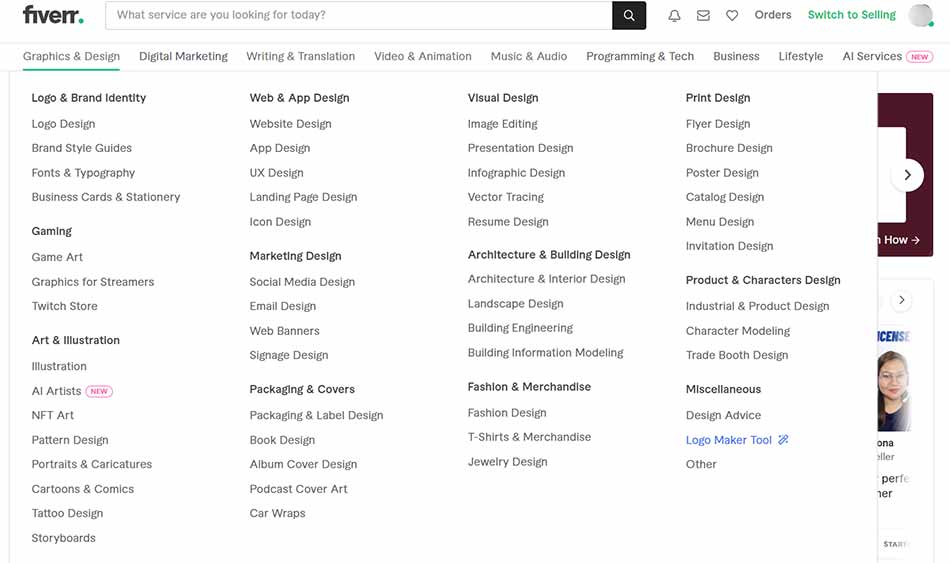950x563 pixels.
Task: Expand the Digital Marketing category
Action: click(x=183, y=57)
